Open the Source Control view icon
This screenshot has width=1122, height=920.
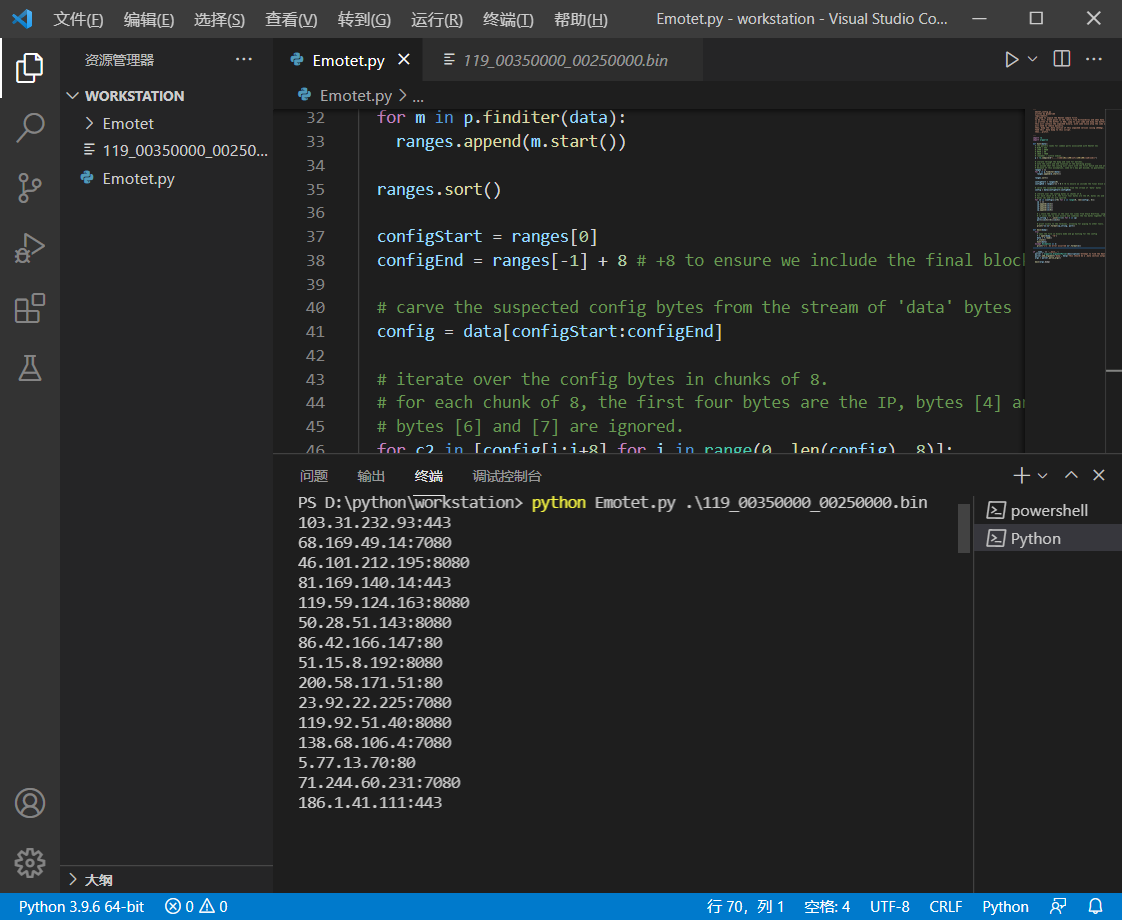pyautogui.click(x=30, y=186)
